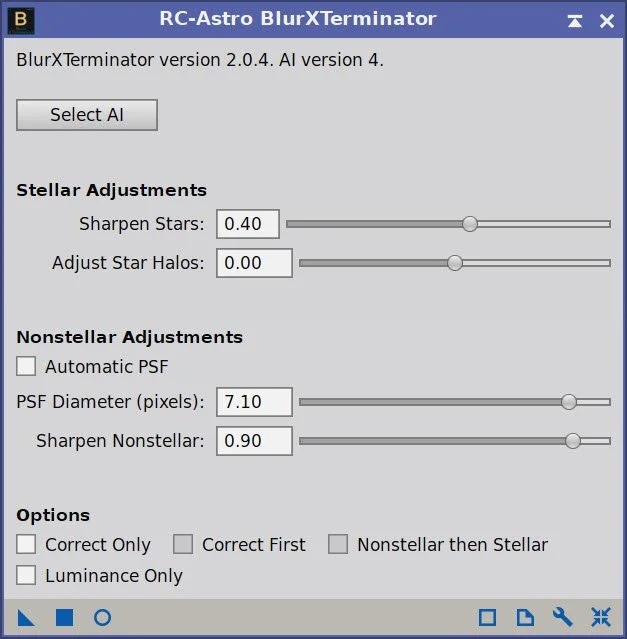
Task: Click the 'Stellar Adjustments' heading
Action: click(x=111, y=190)
